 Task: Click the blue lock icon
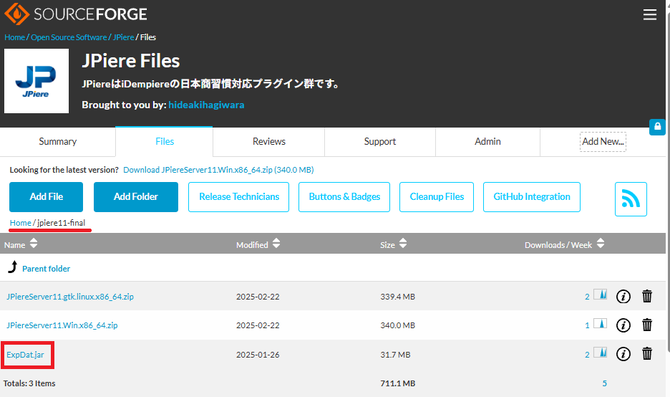(657, 126)
